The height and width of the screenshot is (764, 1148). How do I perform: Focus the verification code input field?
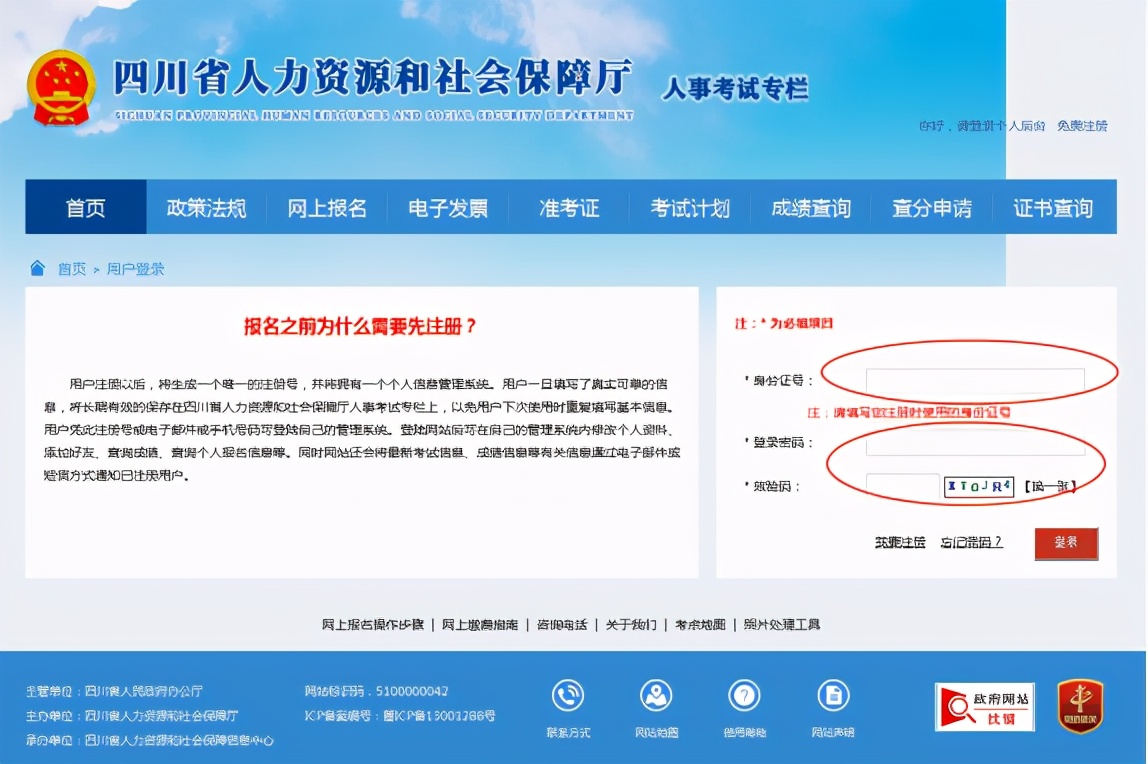pyautogui.click(x=902, y=486)
